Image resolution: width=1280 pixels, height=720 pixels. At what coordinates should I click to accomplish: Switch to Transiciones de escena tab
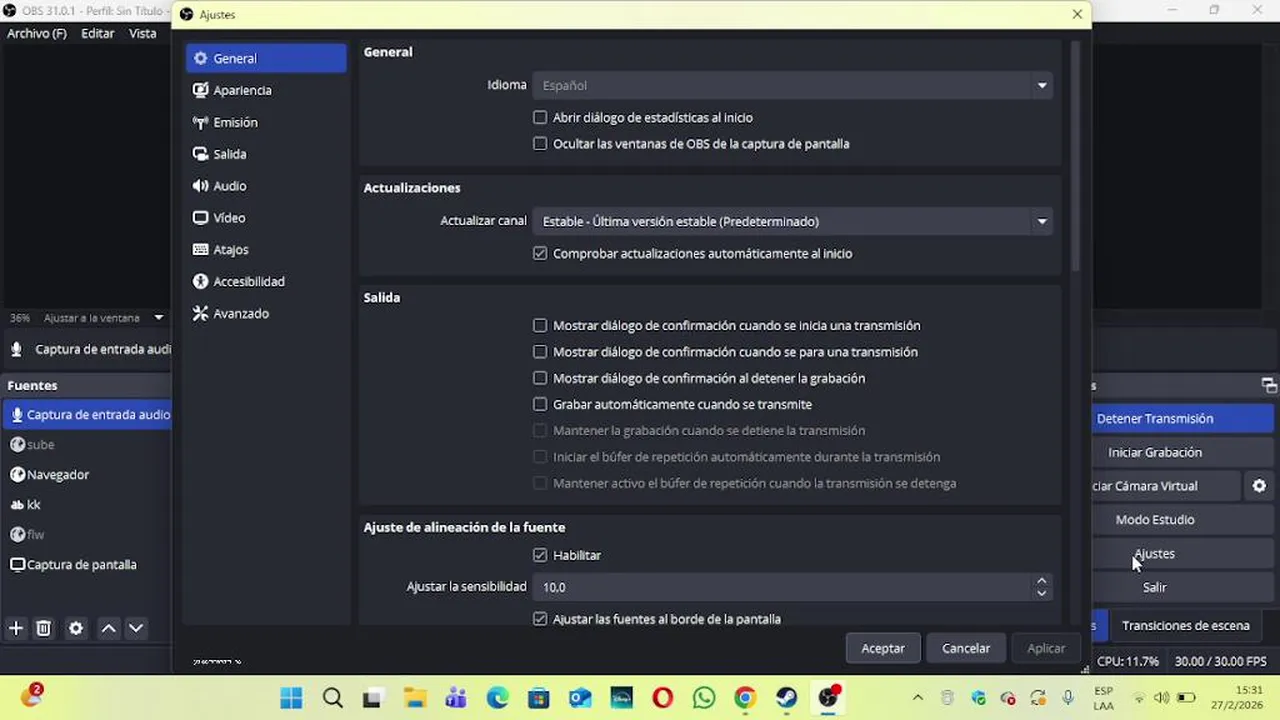tap(1185, 625)
